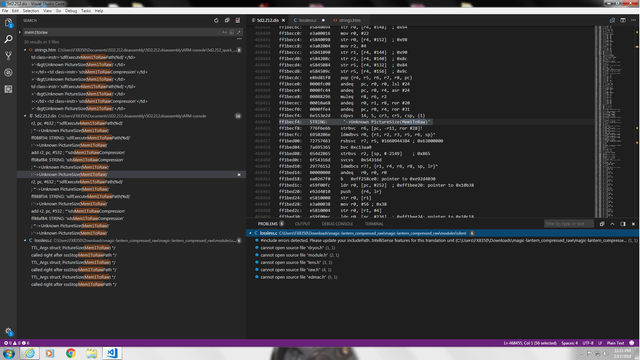The height and width of the screenshot is (360, 640).
Task: Move panel to the right icon
Action: (623, 224)
